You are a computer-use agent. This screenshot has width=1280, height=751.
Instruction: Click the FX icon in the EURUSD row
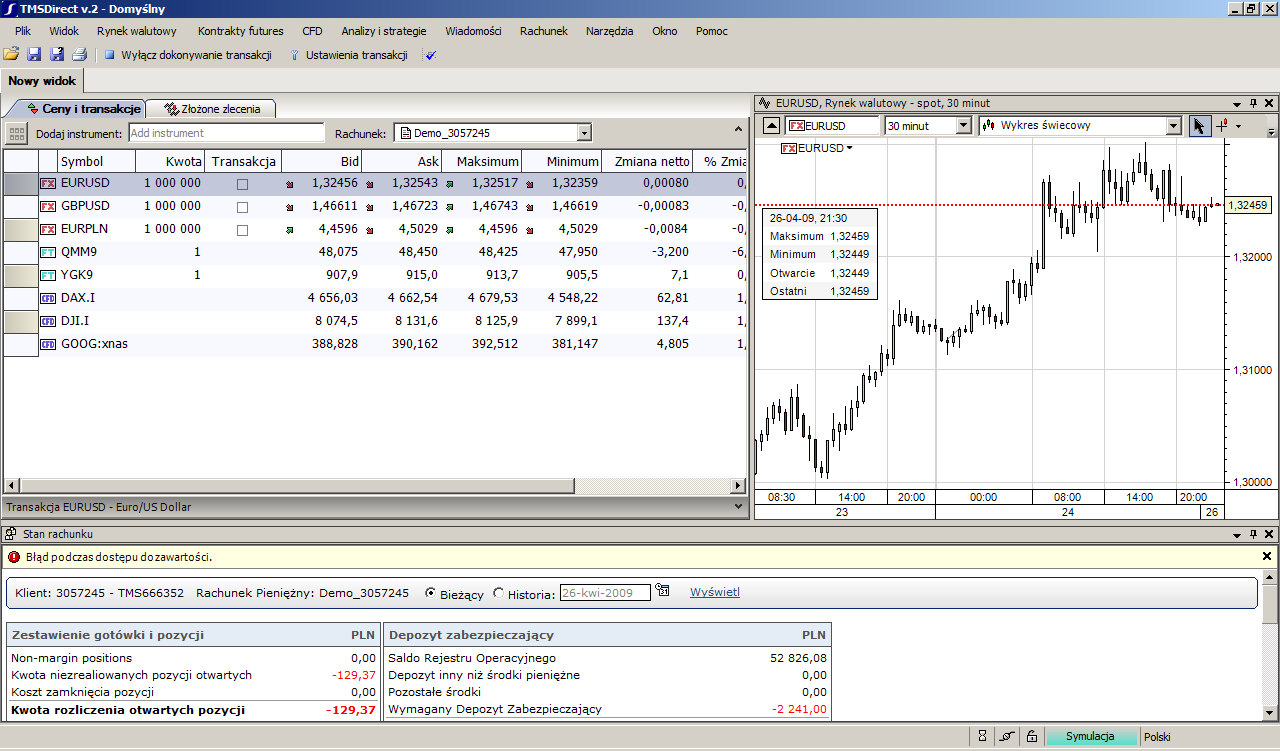pos(48,184)
